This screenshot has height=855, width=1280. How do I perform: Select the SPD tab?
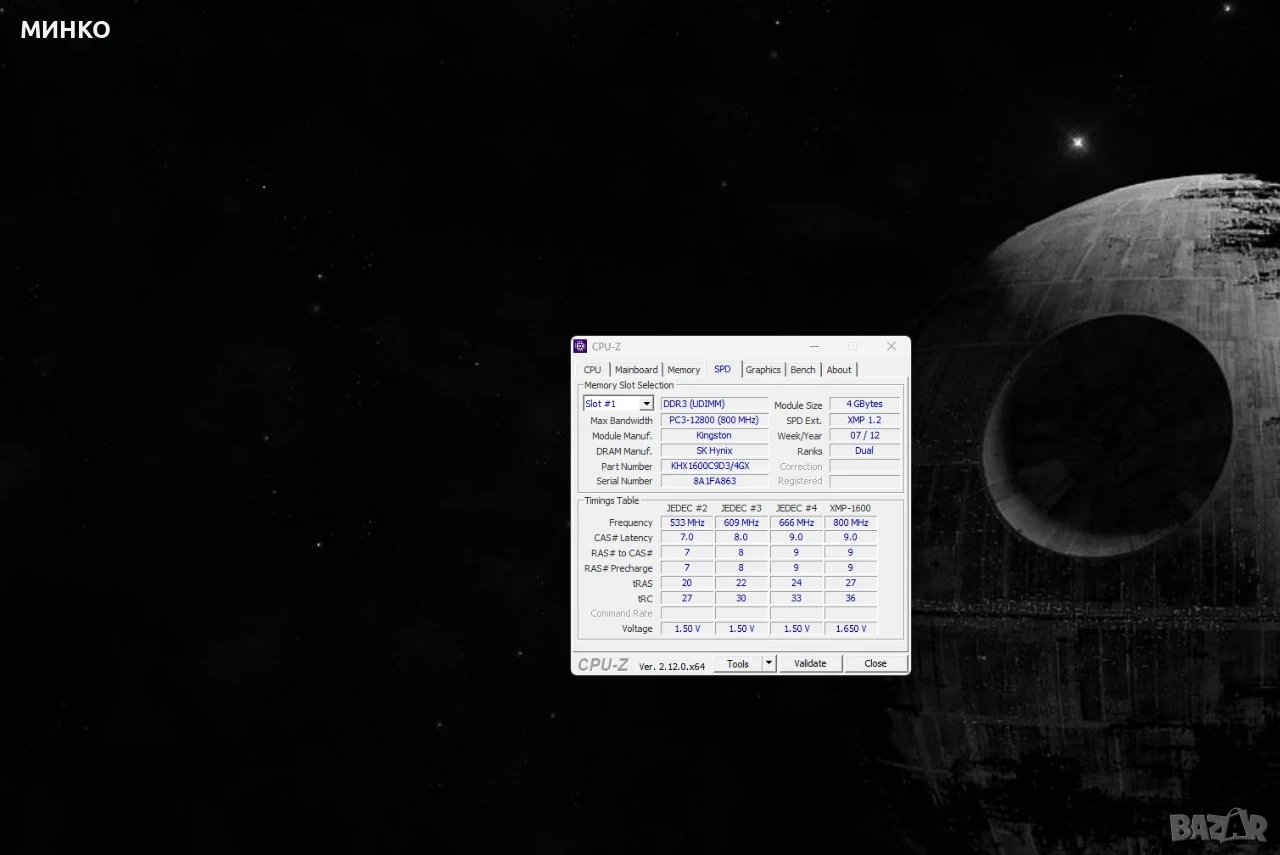[722, 369]
